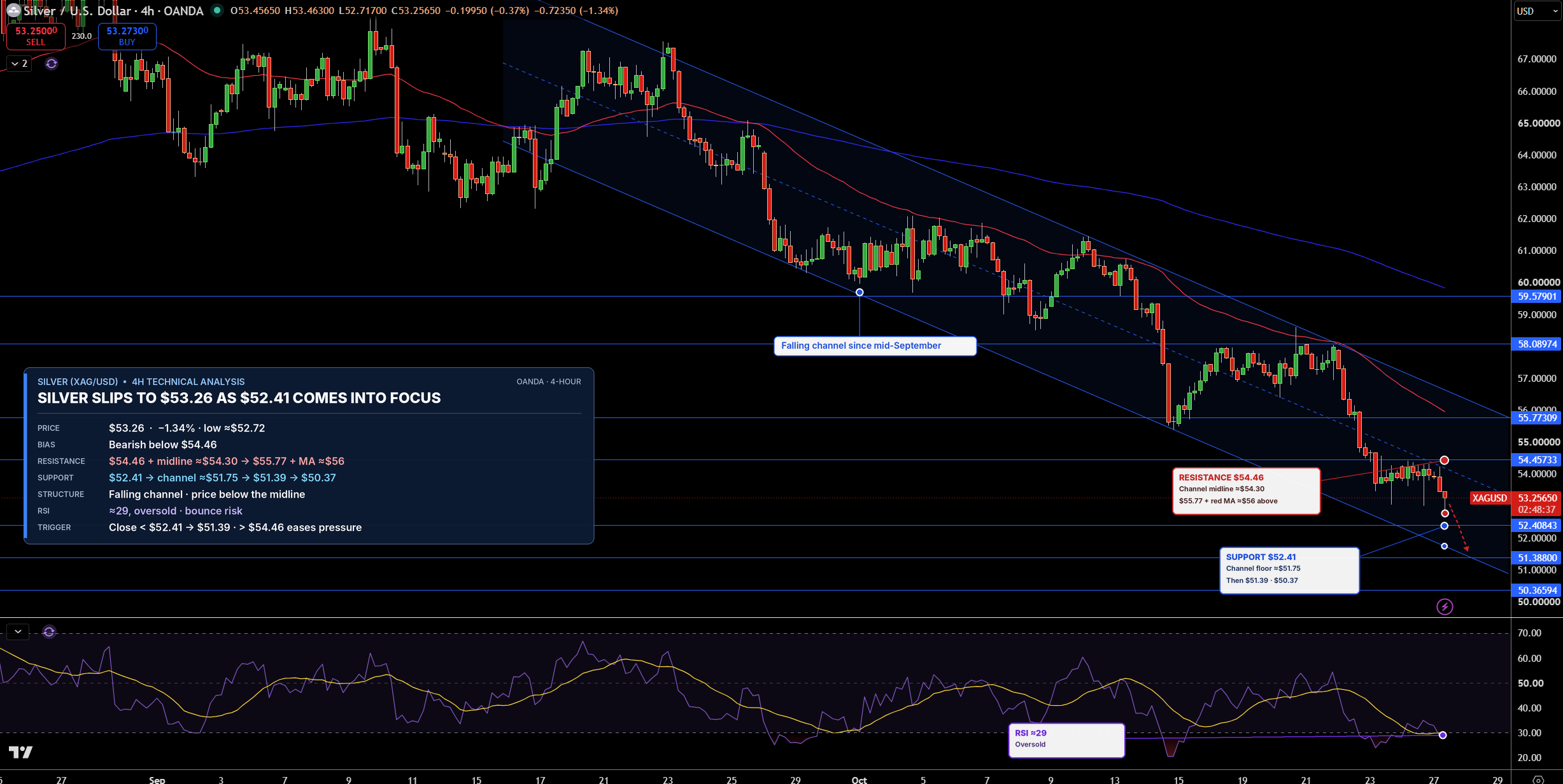Click the 51.38800 price level label

1537,558
